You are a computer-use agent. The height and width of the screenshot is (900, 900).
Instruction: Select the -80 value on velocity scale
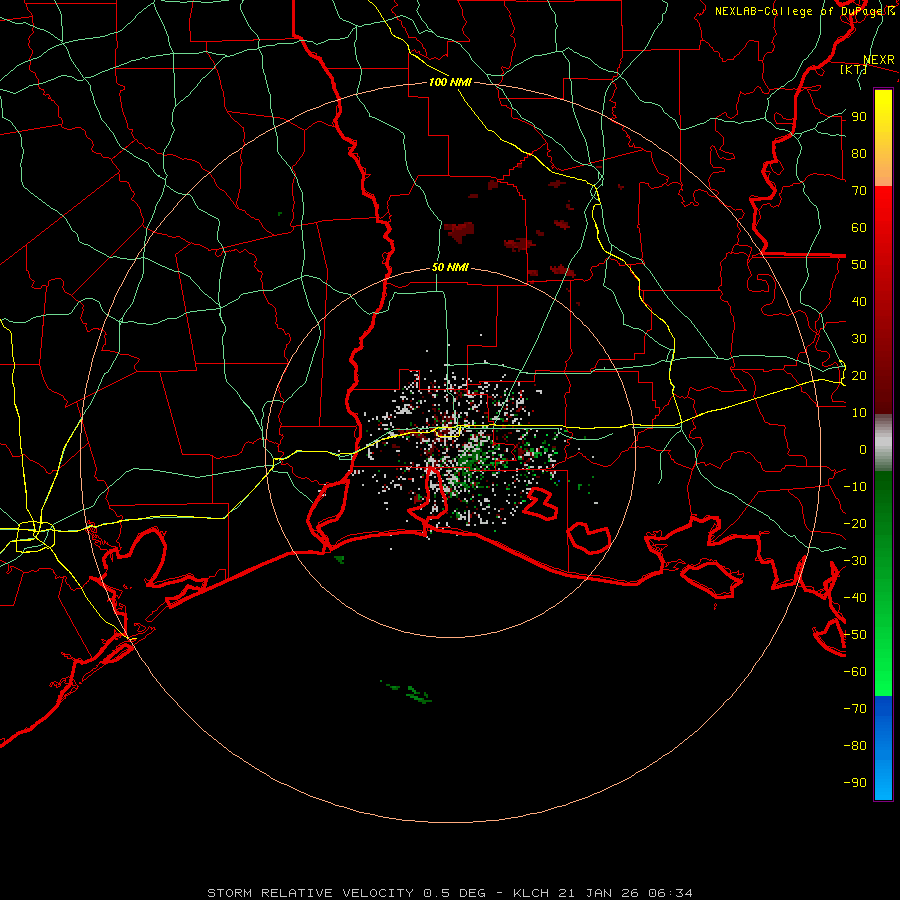855,746
